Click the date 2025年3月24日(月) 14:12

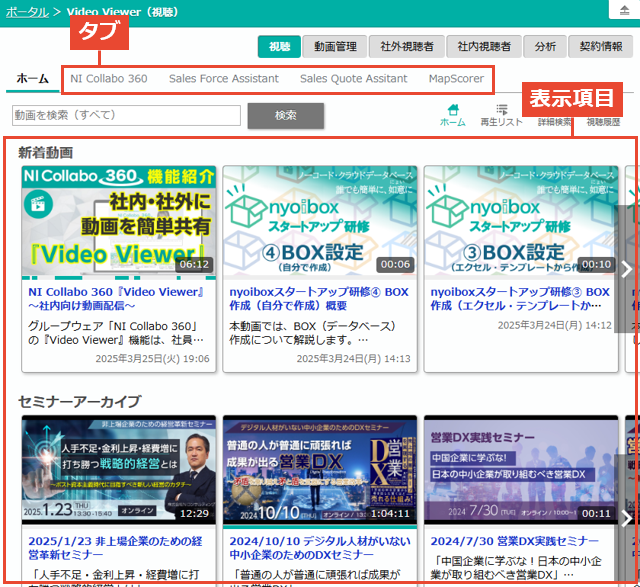click(555, 325)
